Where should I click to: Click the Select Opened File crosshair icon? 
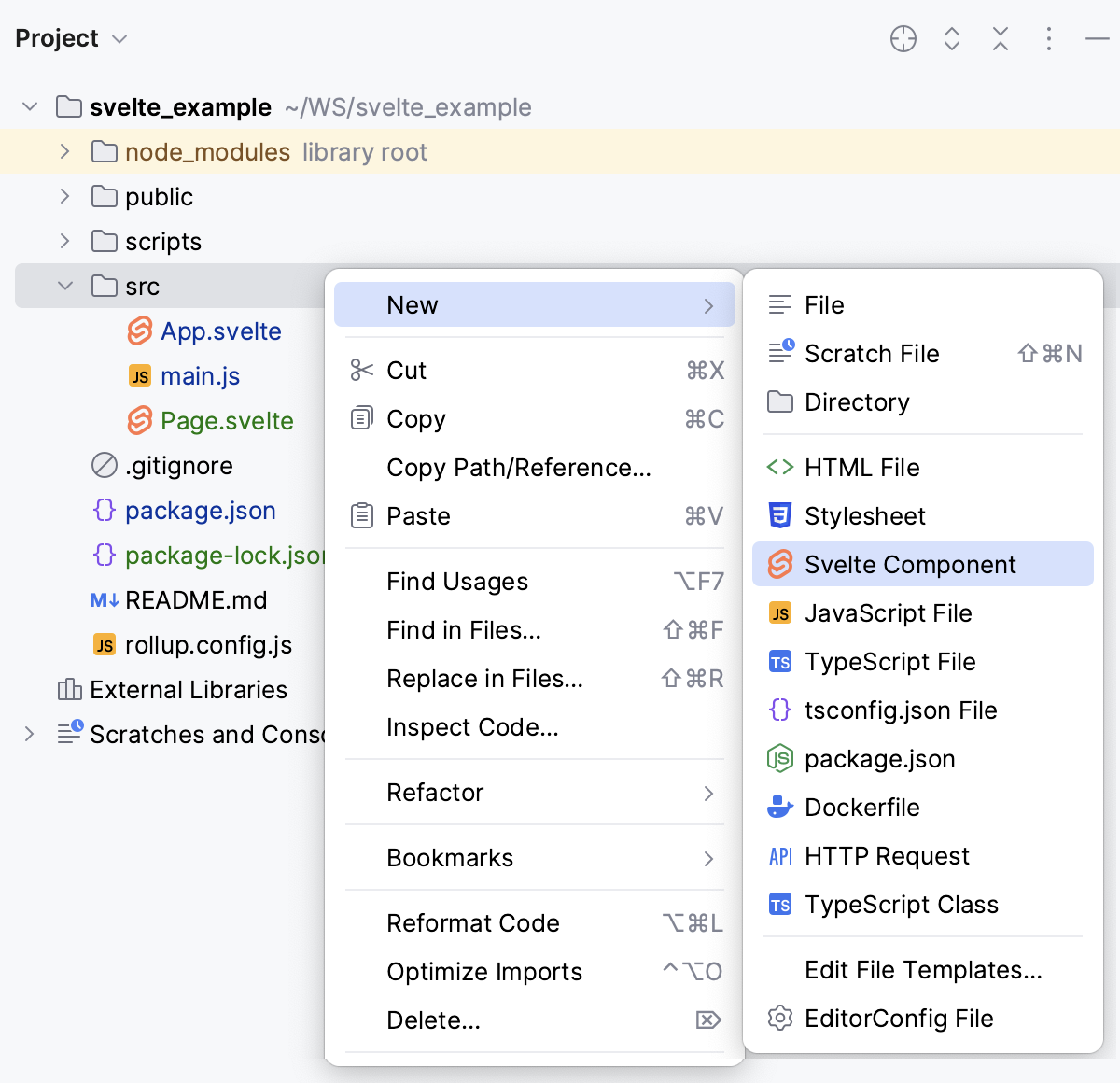tap(903, 39)
